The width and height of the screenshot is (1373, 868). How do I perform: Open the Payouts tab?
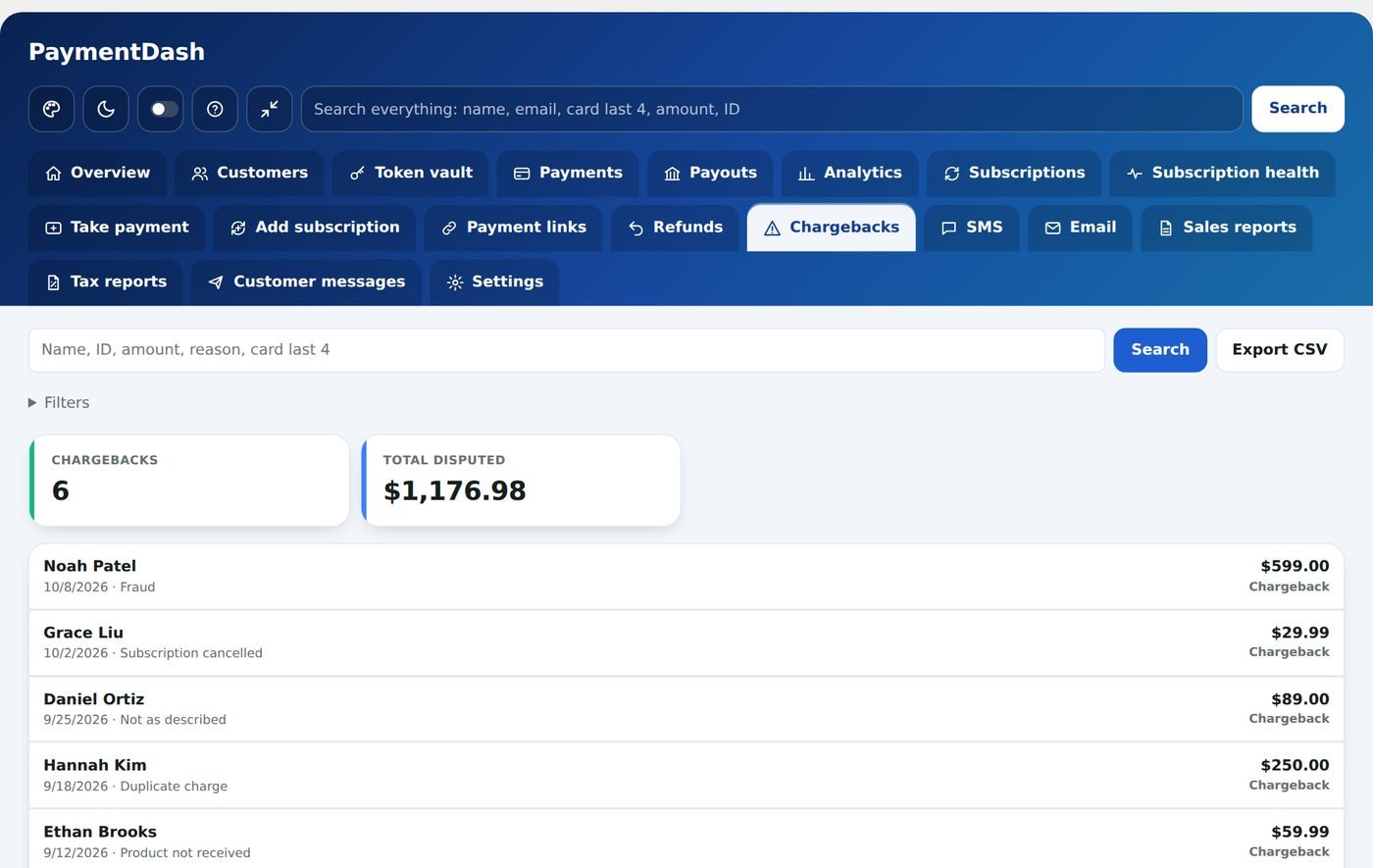710,174
